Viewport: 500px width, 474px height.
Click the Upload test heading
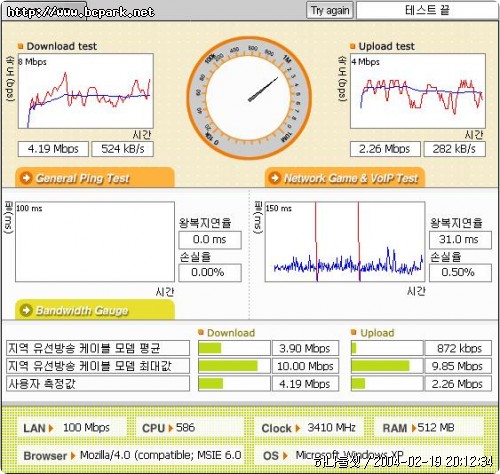pyautogui.click(x=387, y=46)
